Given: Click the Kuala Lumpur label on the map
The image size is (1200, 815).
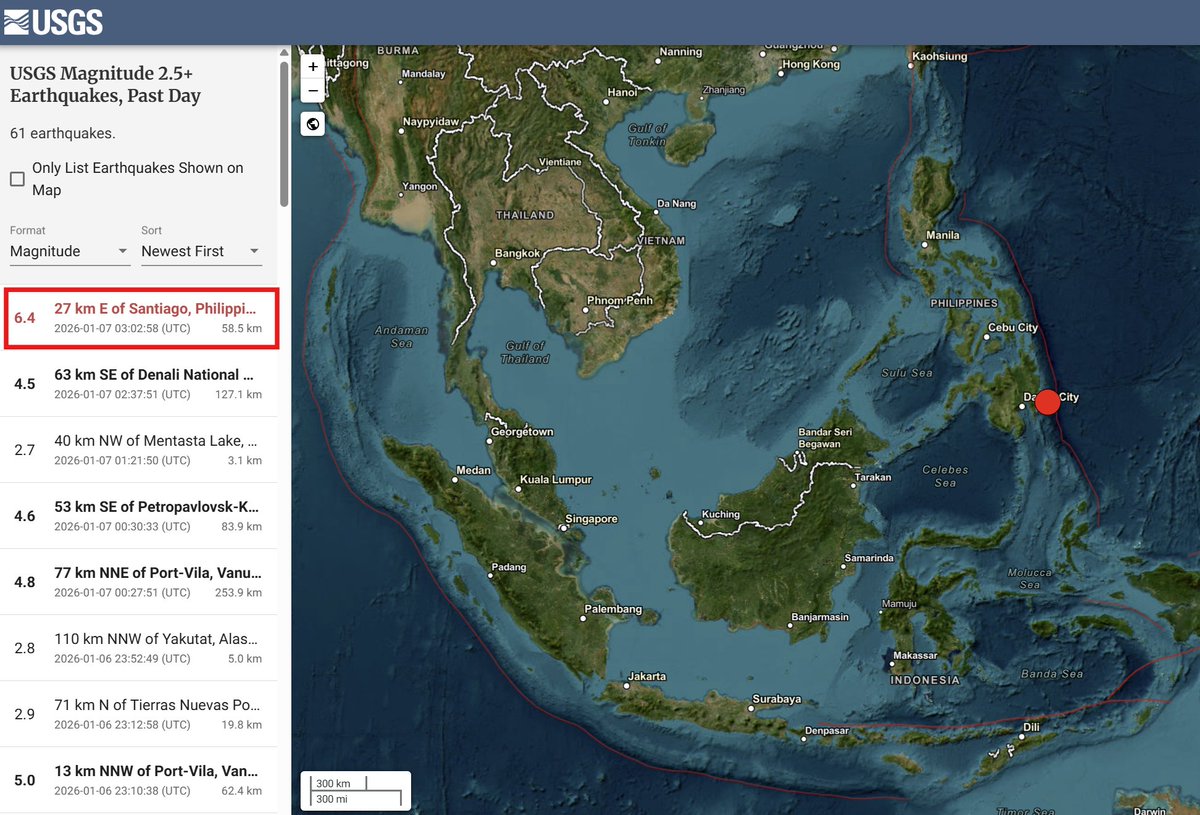Looking at the screenshot, I should coord(558,480).
